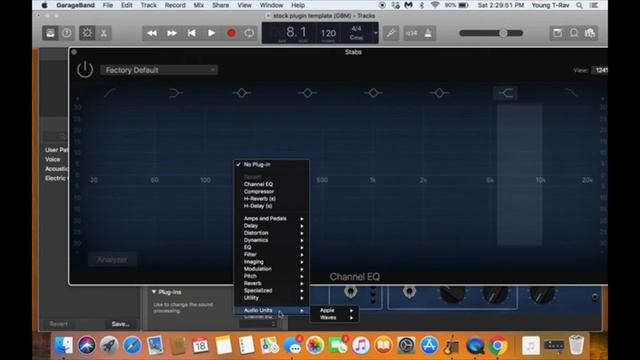Toggle the high shelf EQ band
This screenshot has height=360, width=640.
pyautogui.click(x=506, y=93)
